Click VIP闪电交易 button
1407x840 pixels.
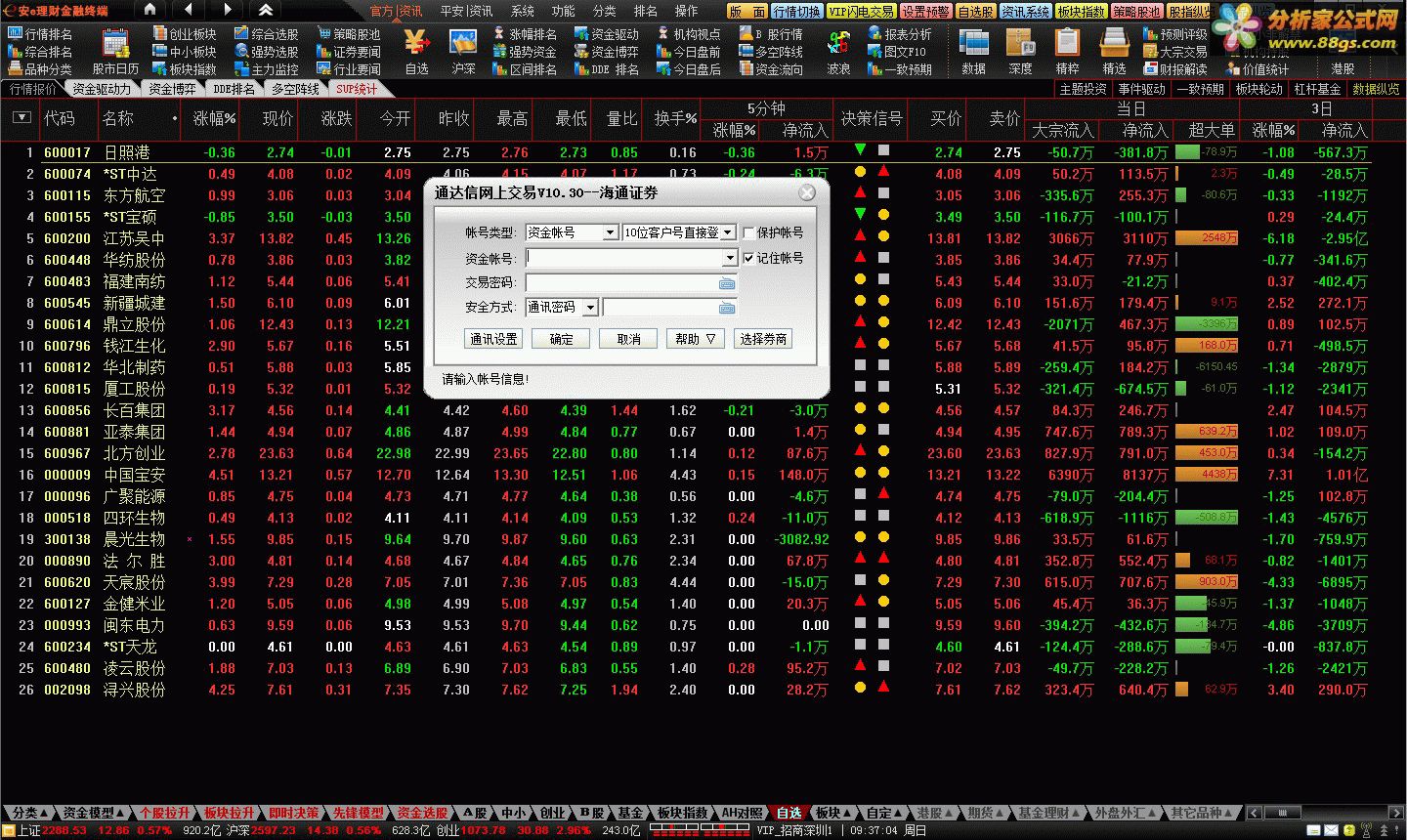click(861, 12)
